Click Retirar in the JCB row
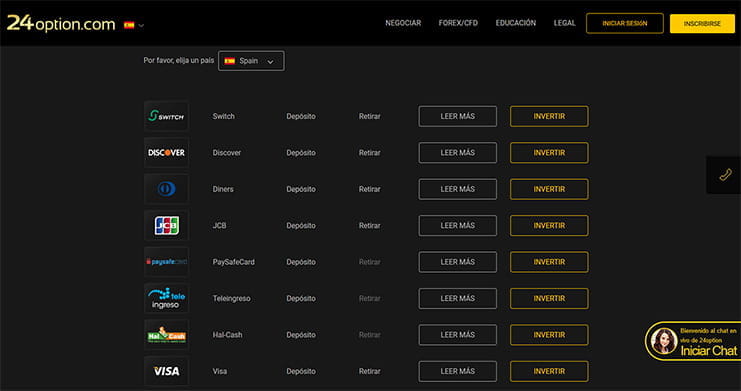The height and width of the screenshot is (391, 741). coord(370,226)
